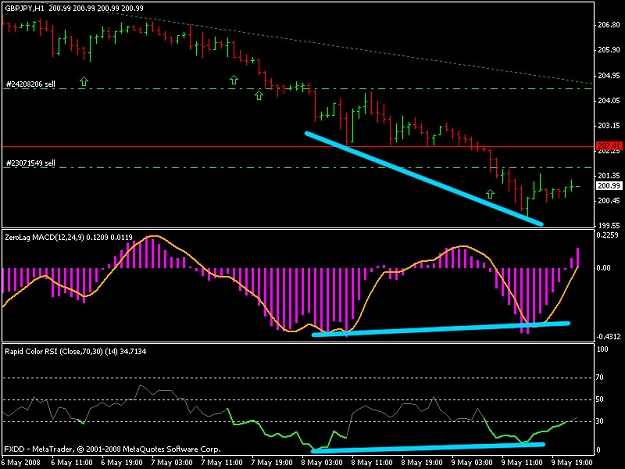
Task: Click the RSI scale 100 label
Action: tap(602, 349)
